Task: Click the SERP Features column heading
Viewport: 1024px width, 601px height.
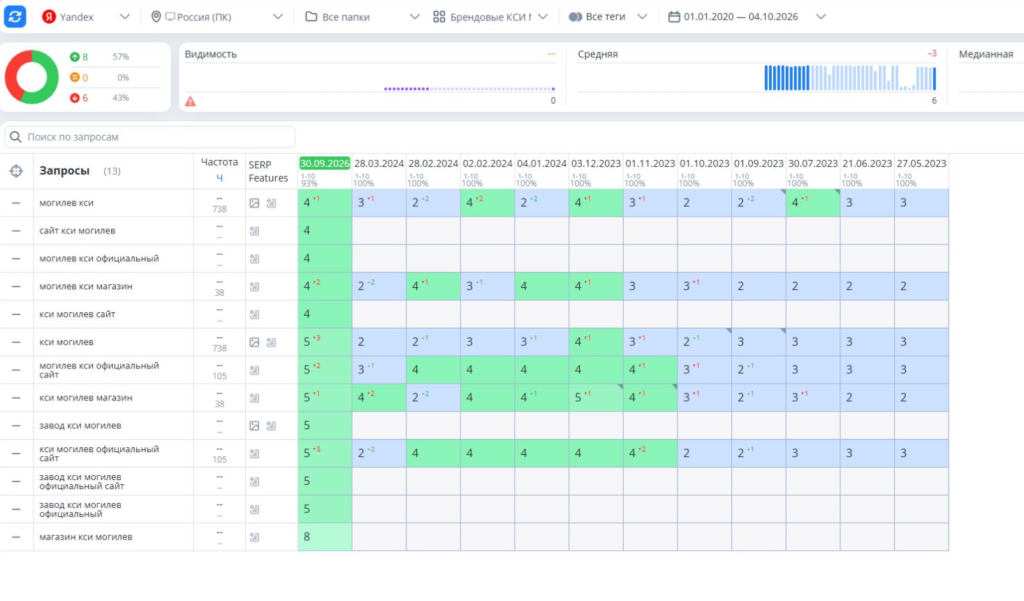Action: [268, 171]
